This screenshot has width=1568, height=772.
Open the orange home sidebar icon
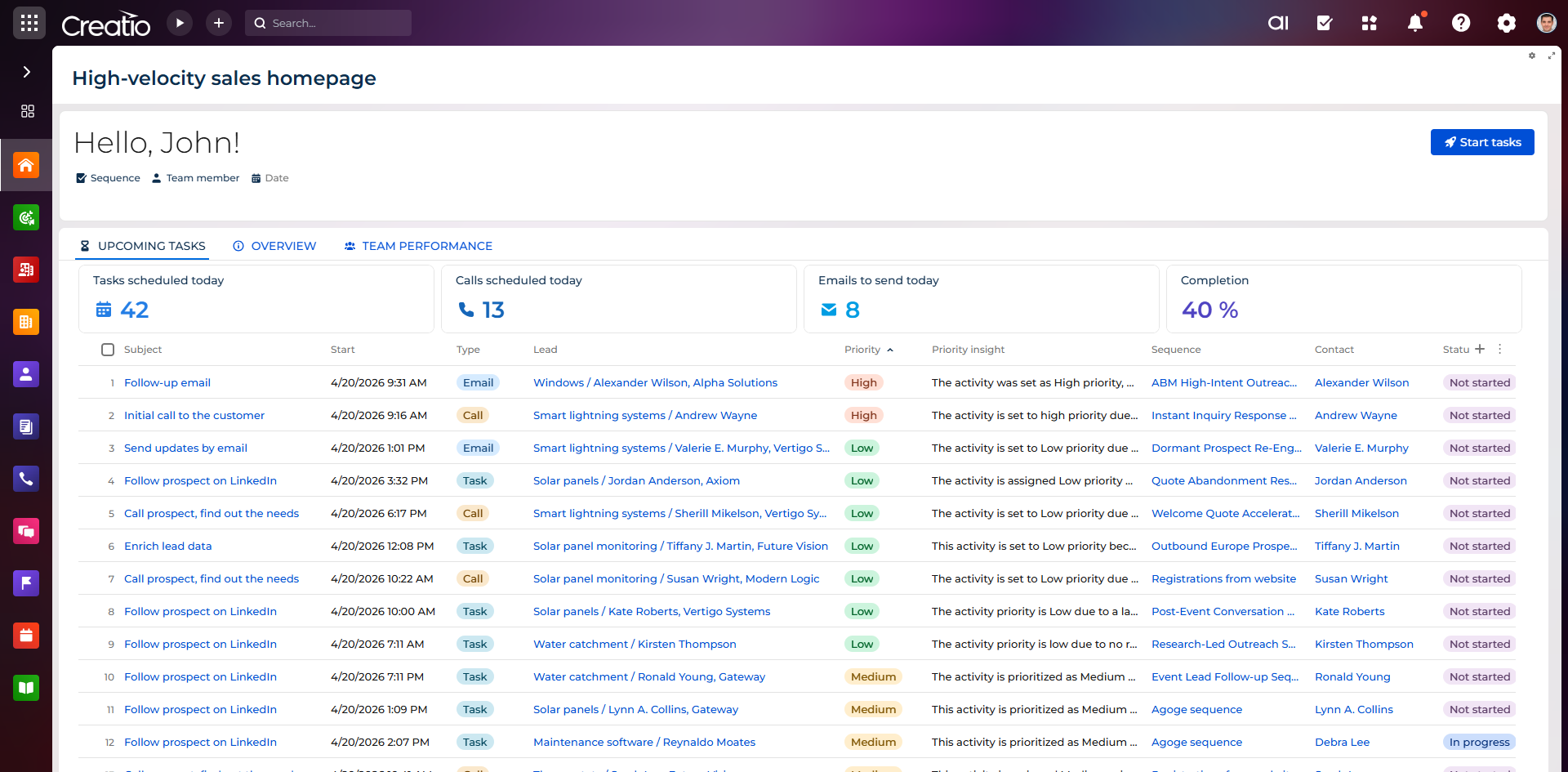26,165
